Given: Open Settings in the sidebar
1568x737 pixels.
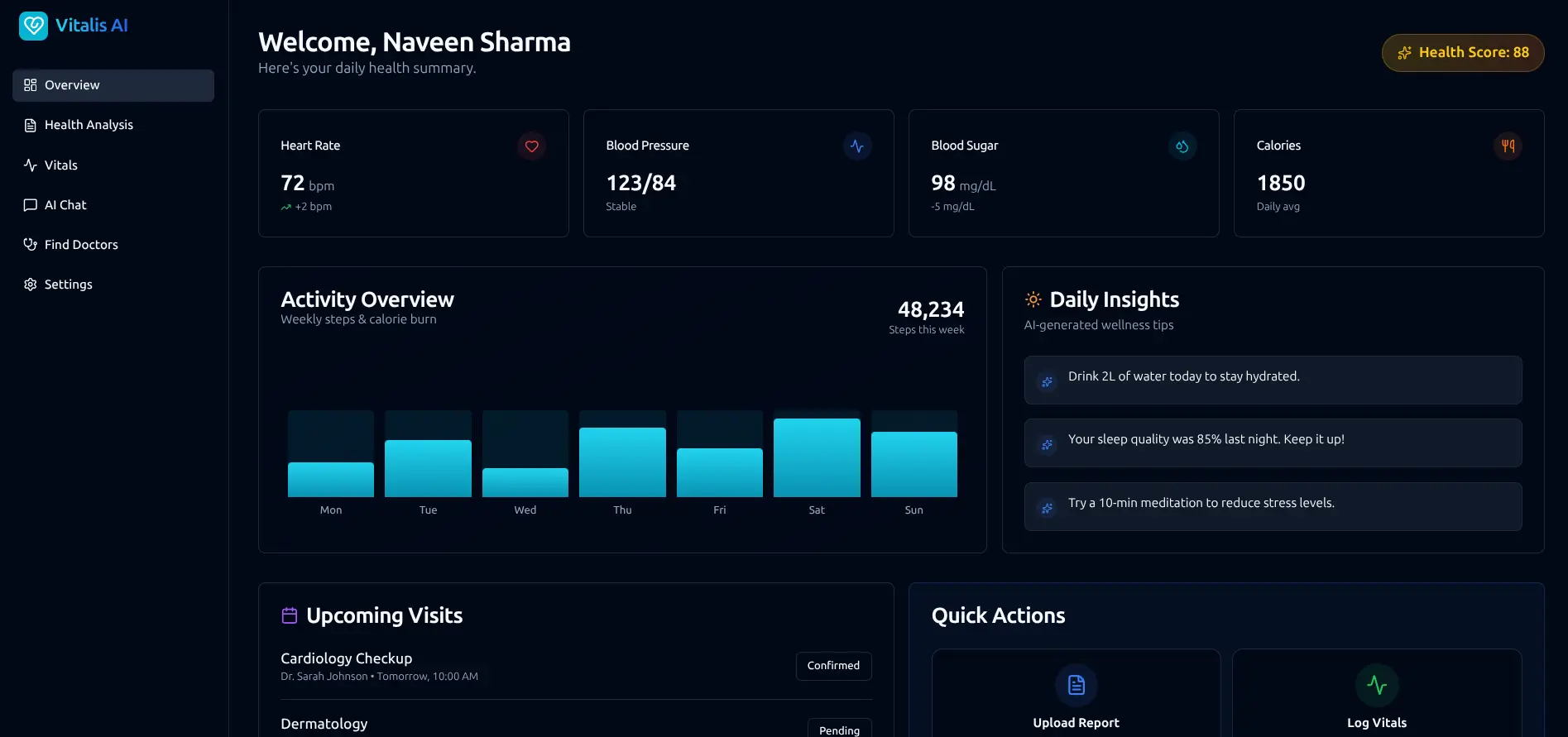Looking at the screenshot, I should pos(68,285).
